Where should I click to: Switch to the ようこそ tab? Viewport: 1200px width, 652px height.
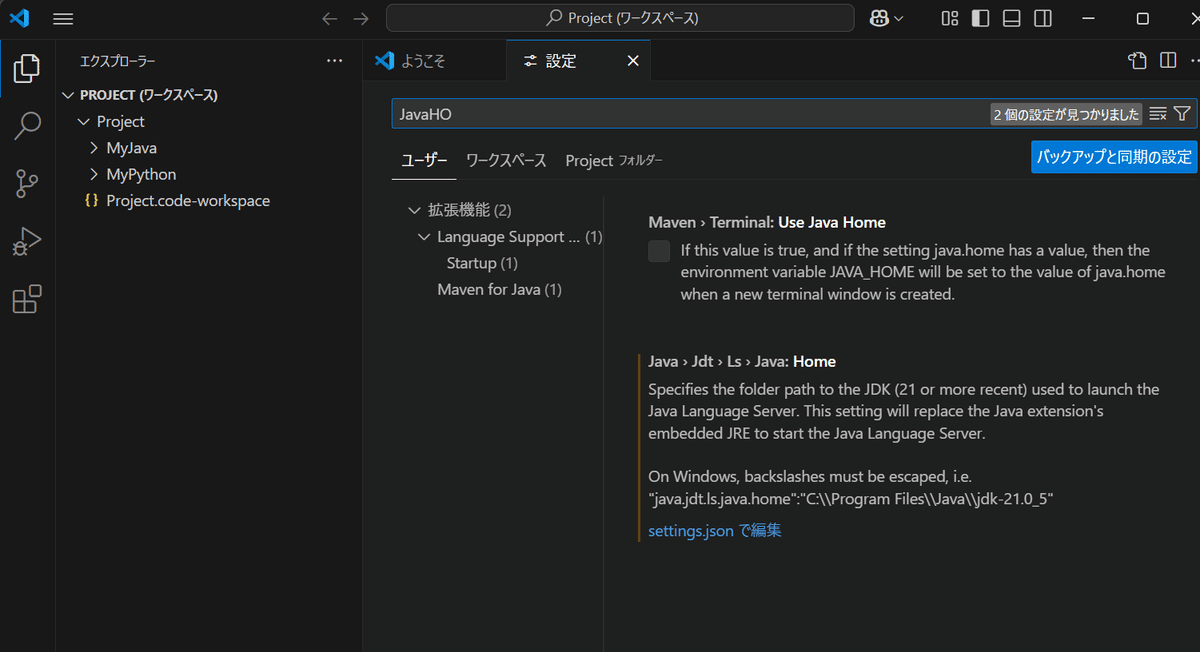point(434,61)
